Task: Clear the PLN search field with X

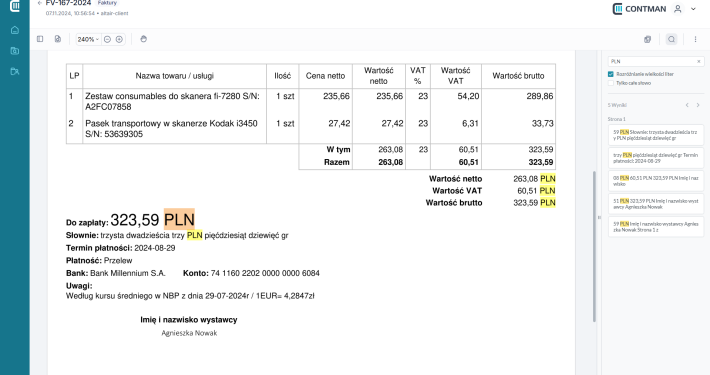Action: pyautogui.click(x=698, y=61)
